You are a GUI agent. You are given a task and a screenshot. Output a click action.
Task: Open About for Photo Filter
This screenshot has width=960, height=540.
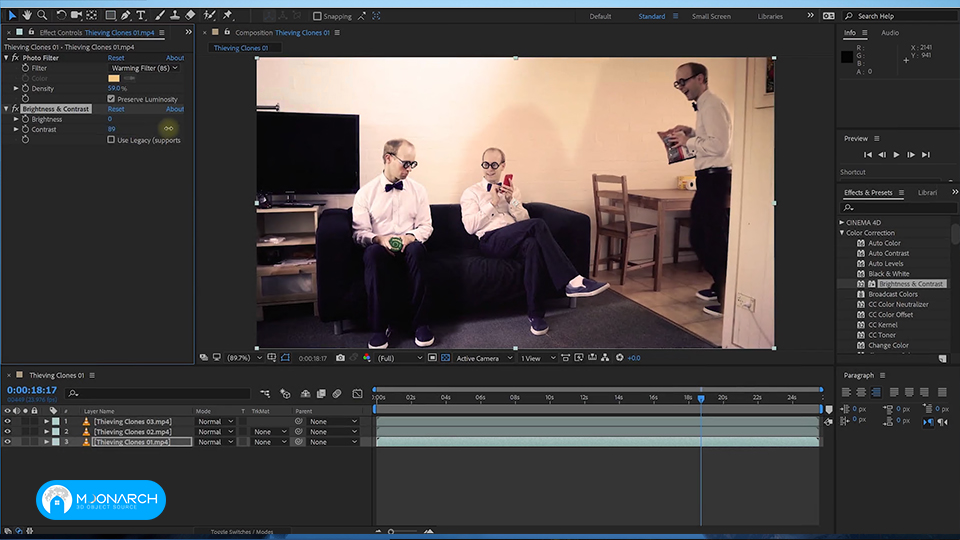(174, 58)
